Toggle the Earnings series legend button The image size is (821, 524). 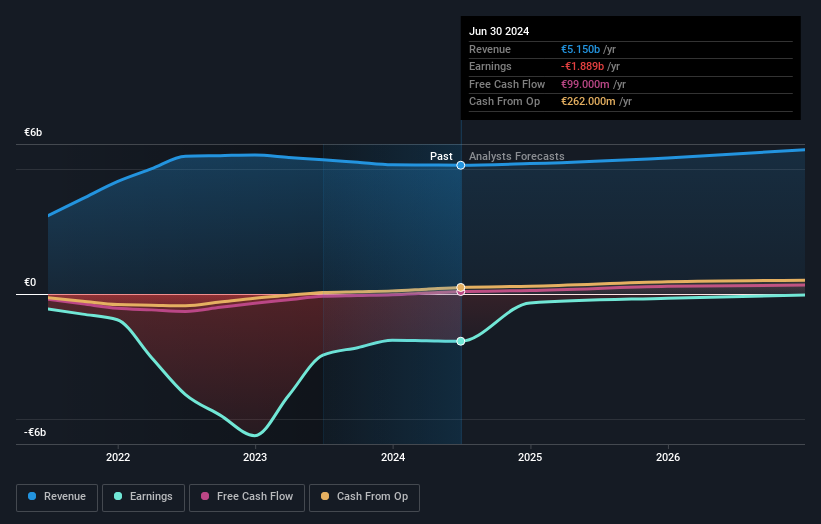(x=143, y=497)
